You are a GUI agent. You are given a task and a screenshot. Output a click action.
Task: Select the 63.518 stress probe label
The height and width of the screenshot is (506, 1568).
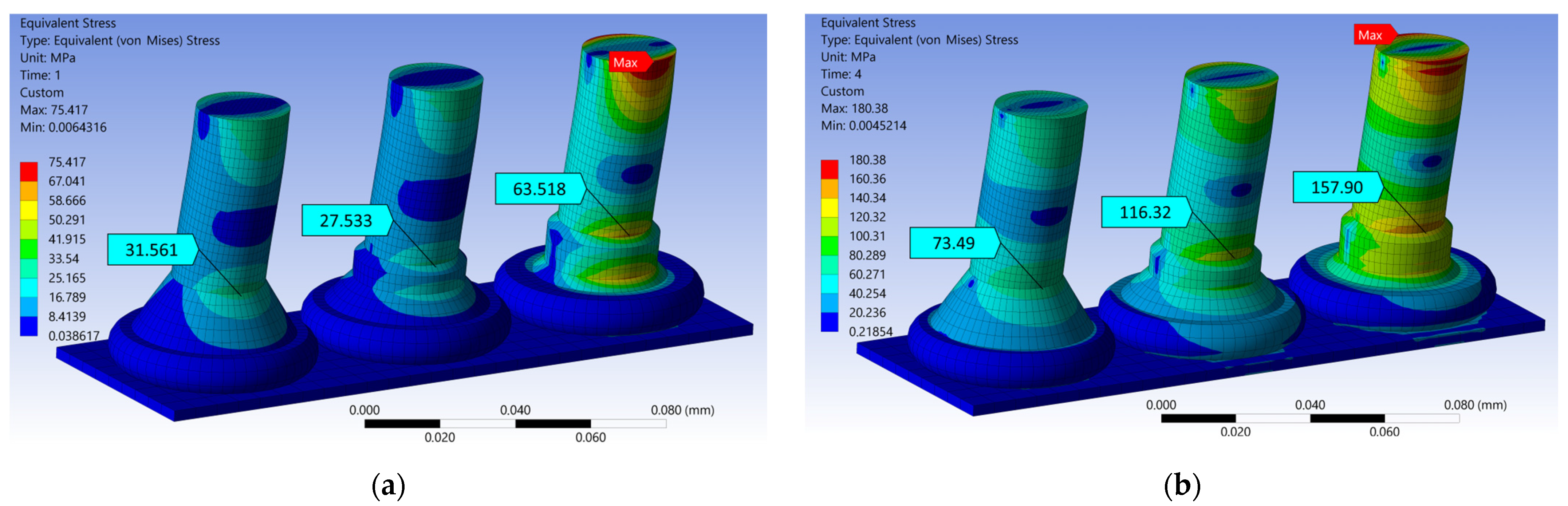pyautogui.click(x=539, y=189)
